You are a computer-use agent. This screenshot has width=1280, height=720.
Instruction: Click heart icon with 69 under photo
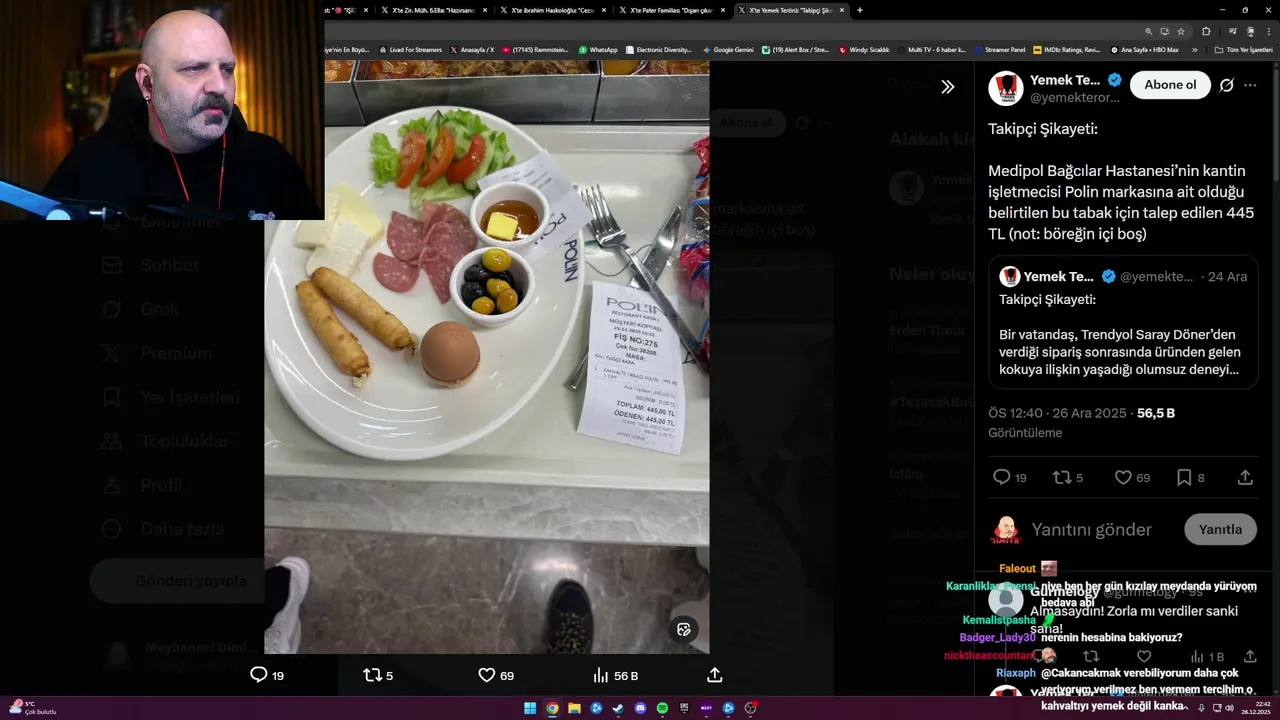(x=496, y=675)
